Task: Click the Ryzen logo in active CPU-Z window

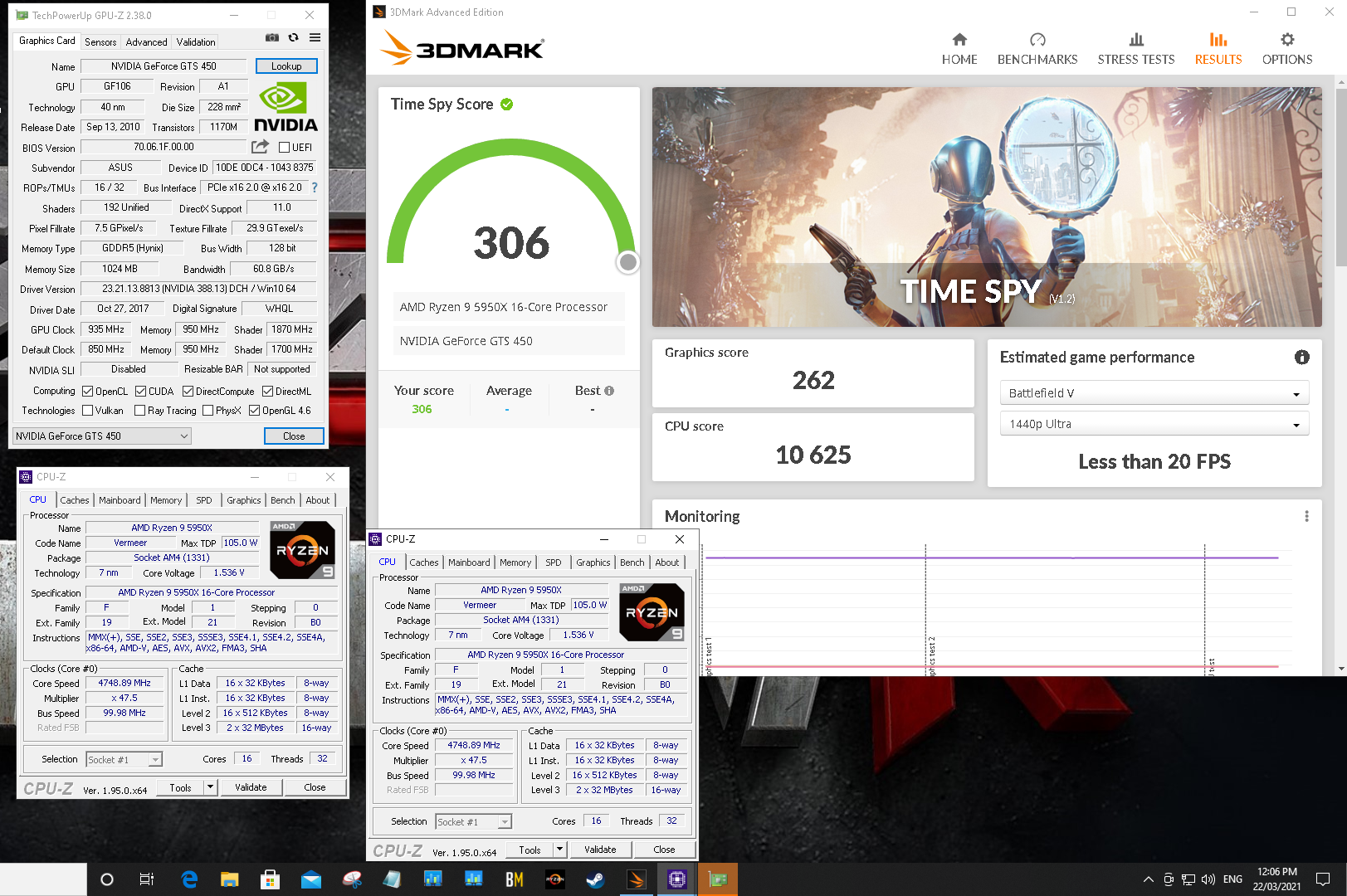Action: click(x=652, y=612)
